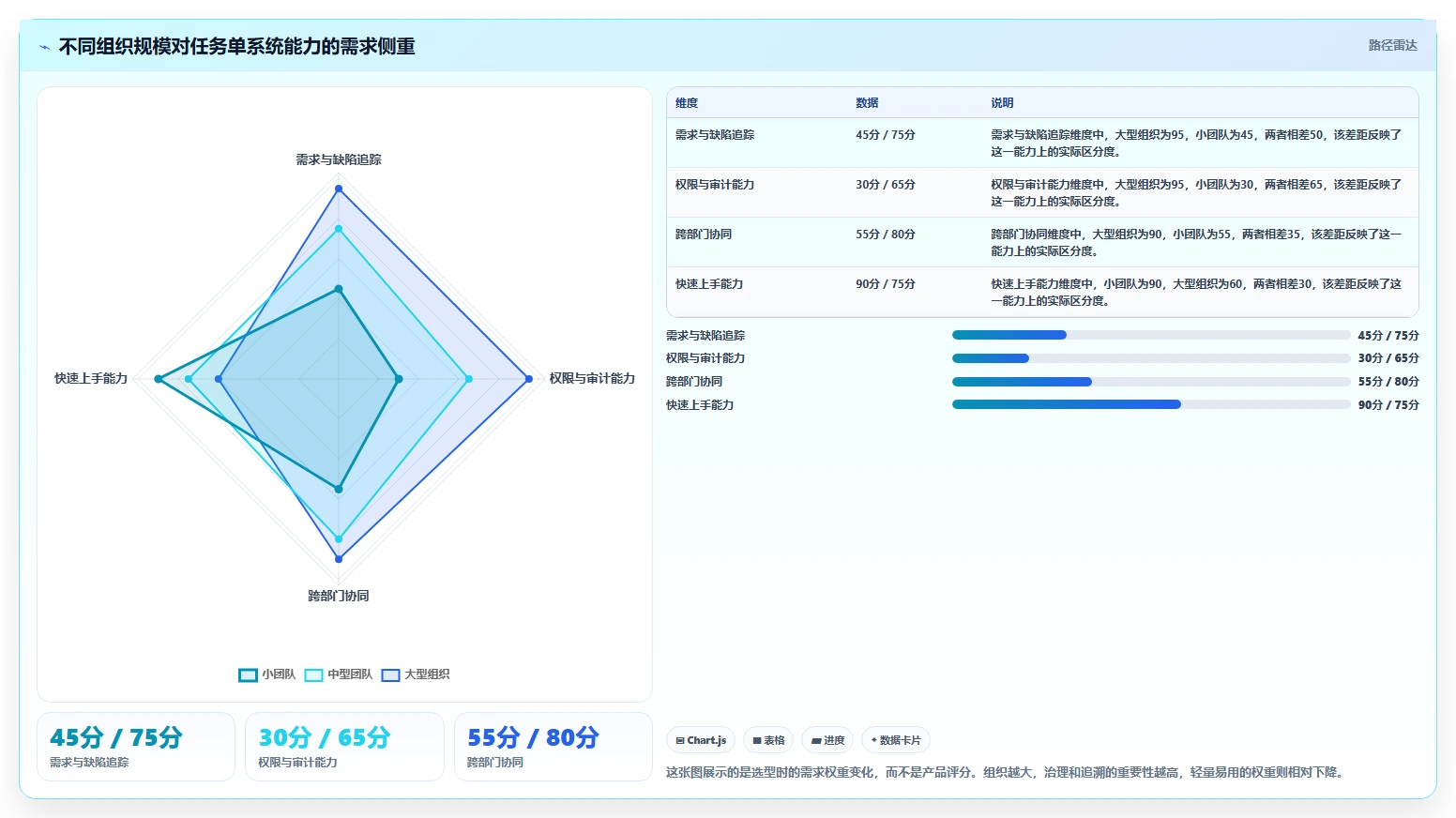Image resolution: width=1456 pixels, height=818 pixels.
Task: Click the 中型团队 data point on the 跨部门协同 axis
Action: tap(339, 539)
